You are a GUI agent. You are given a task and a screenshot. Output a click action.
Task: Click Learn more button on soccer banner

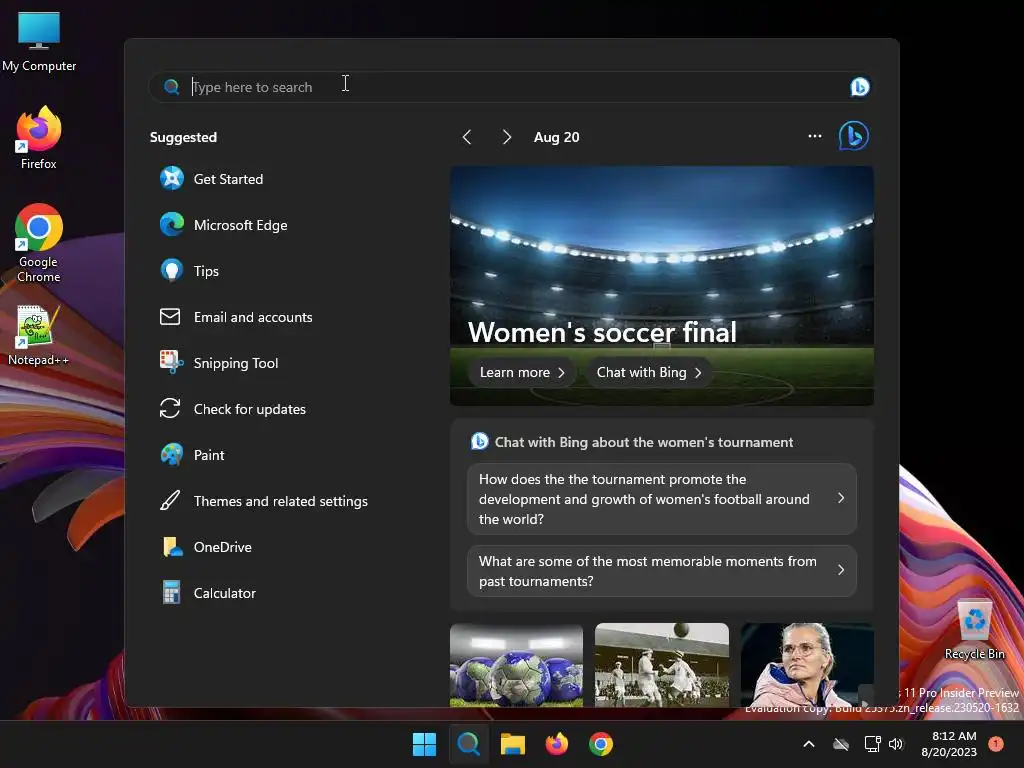coord(522,372)
